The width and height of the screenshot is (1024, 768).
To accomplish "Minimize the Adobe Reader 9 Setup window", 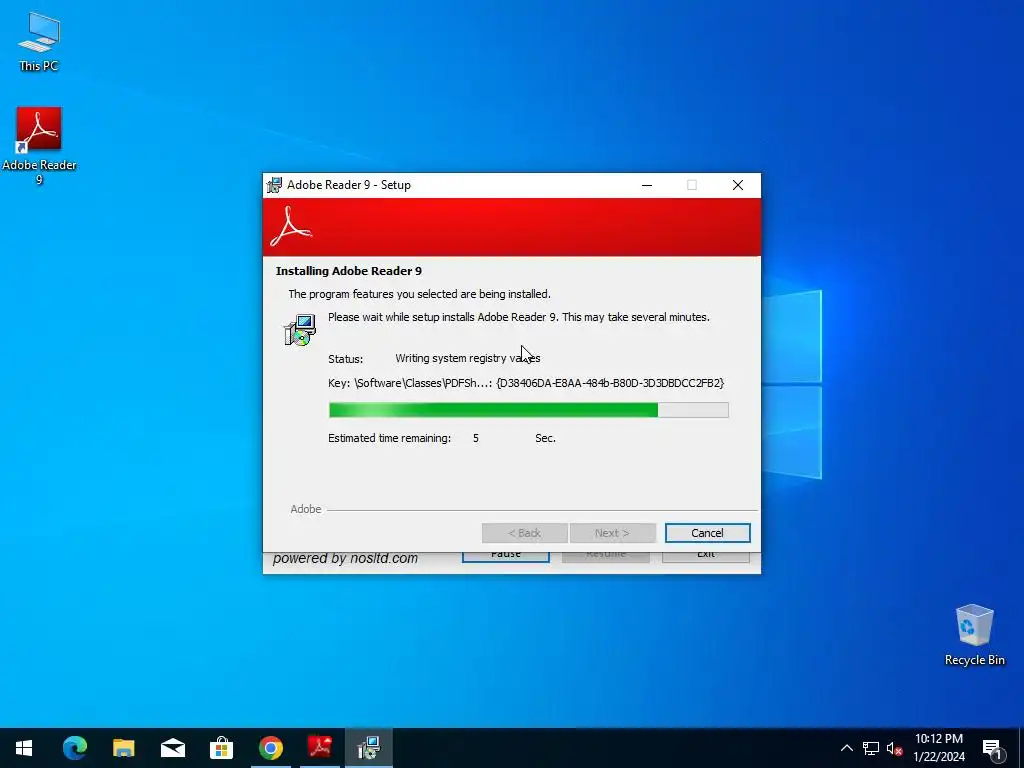I will [647, 185].
